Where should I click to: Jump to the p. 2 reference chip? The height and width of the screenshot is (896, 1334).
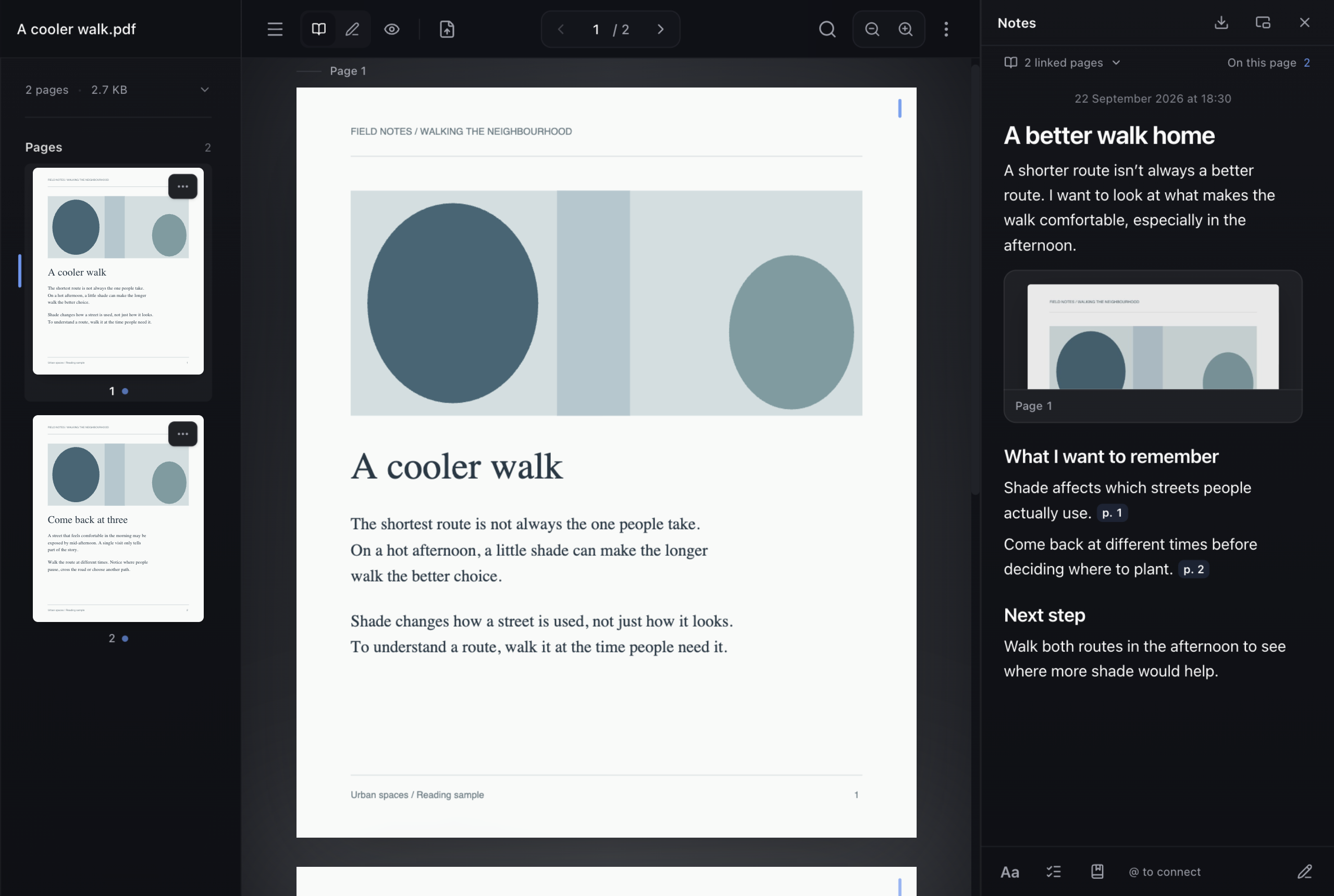(x=1193, y=569)
